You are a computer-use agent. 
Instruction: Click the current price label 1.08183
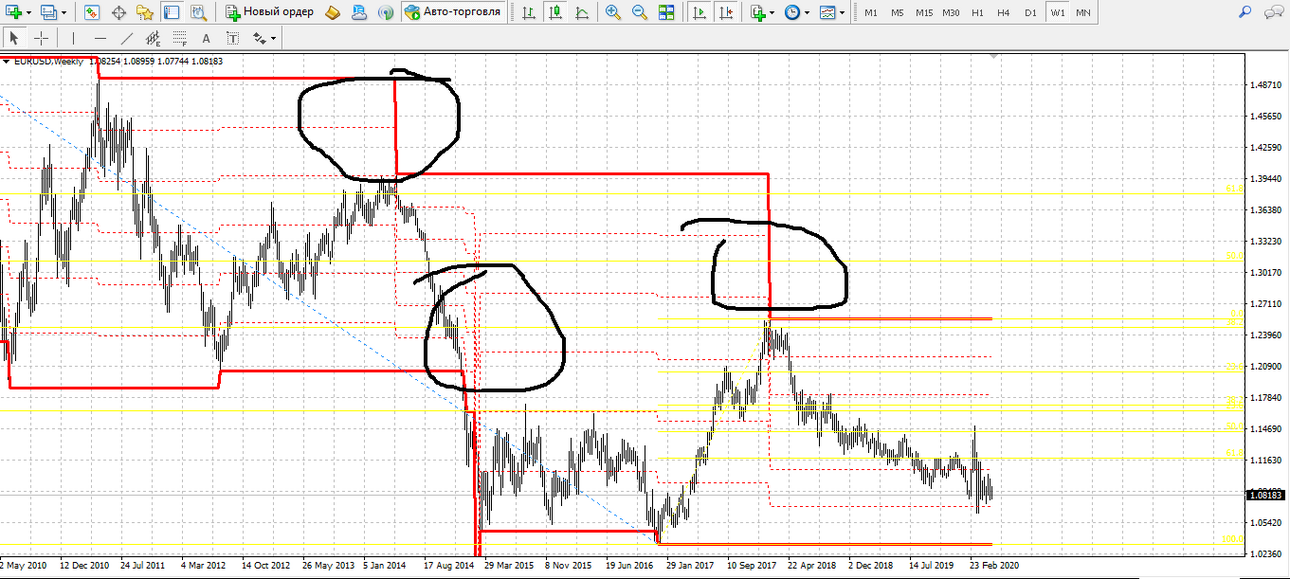tap(1266, 495)
